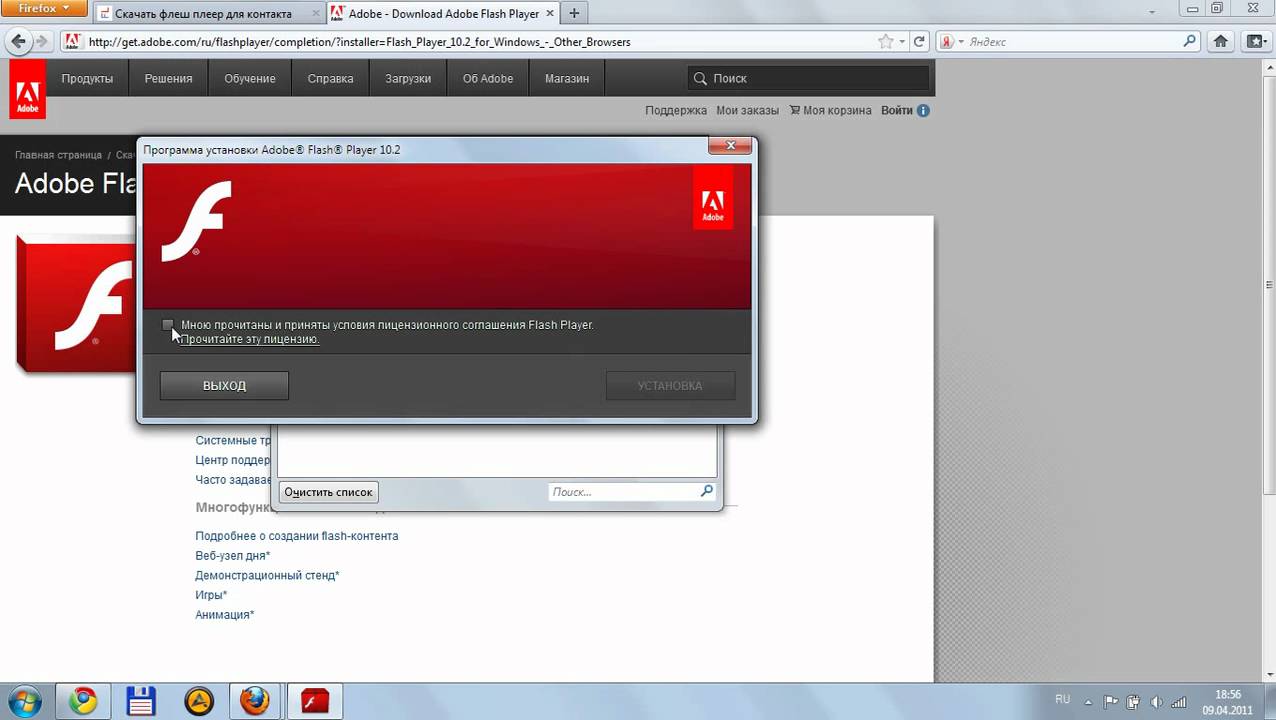The height and width of the screenshot is (720, 1276).
Task: Click the Adobe logo on the website header
Action: coord(27,90)
